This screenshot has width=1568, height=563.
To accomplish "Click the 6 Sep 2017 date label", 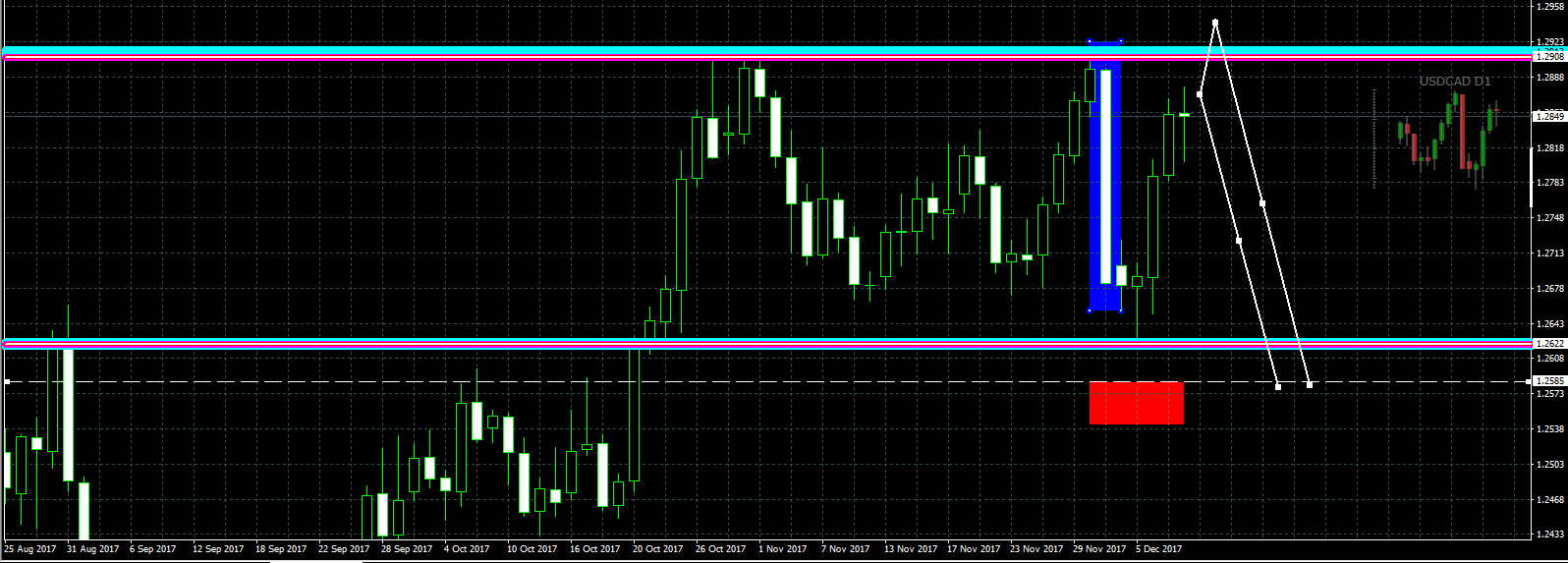I will point(152,549).
